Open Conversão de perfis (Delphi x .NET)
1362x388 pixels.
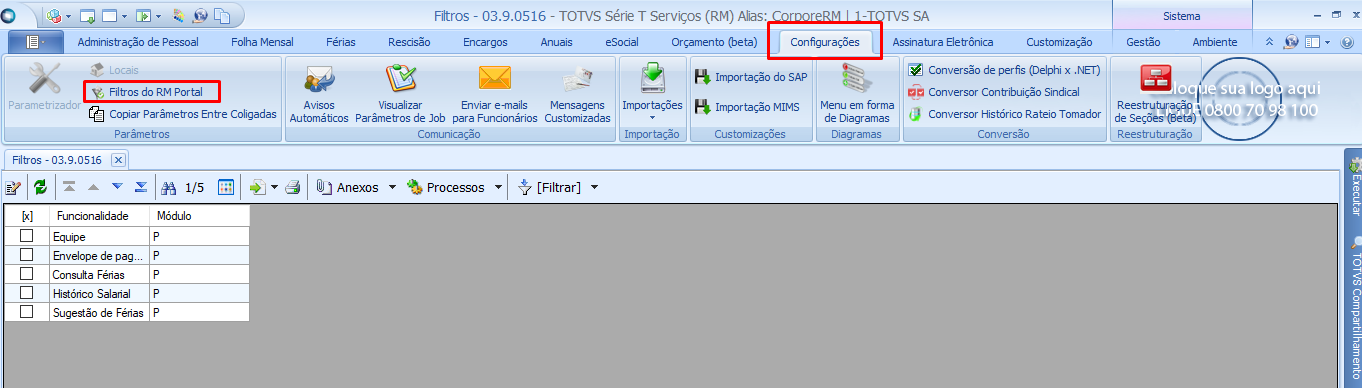[1004, 70]
